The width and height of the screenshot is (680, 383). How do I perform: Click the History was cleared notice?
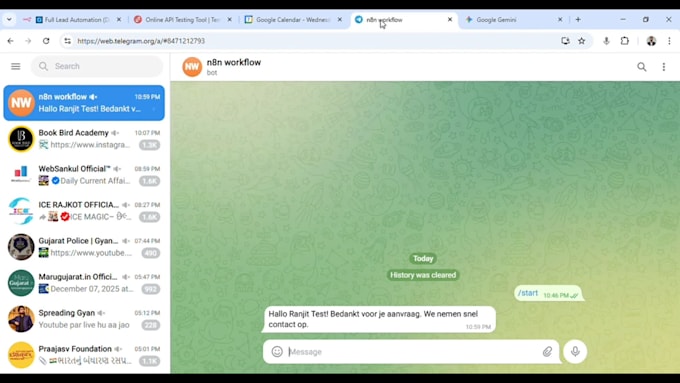pos(423,275)
